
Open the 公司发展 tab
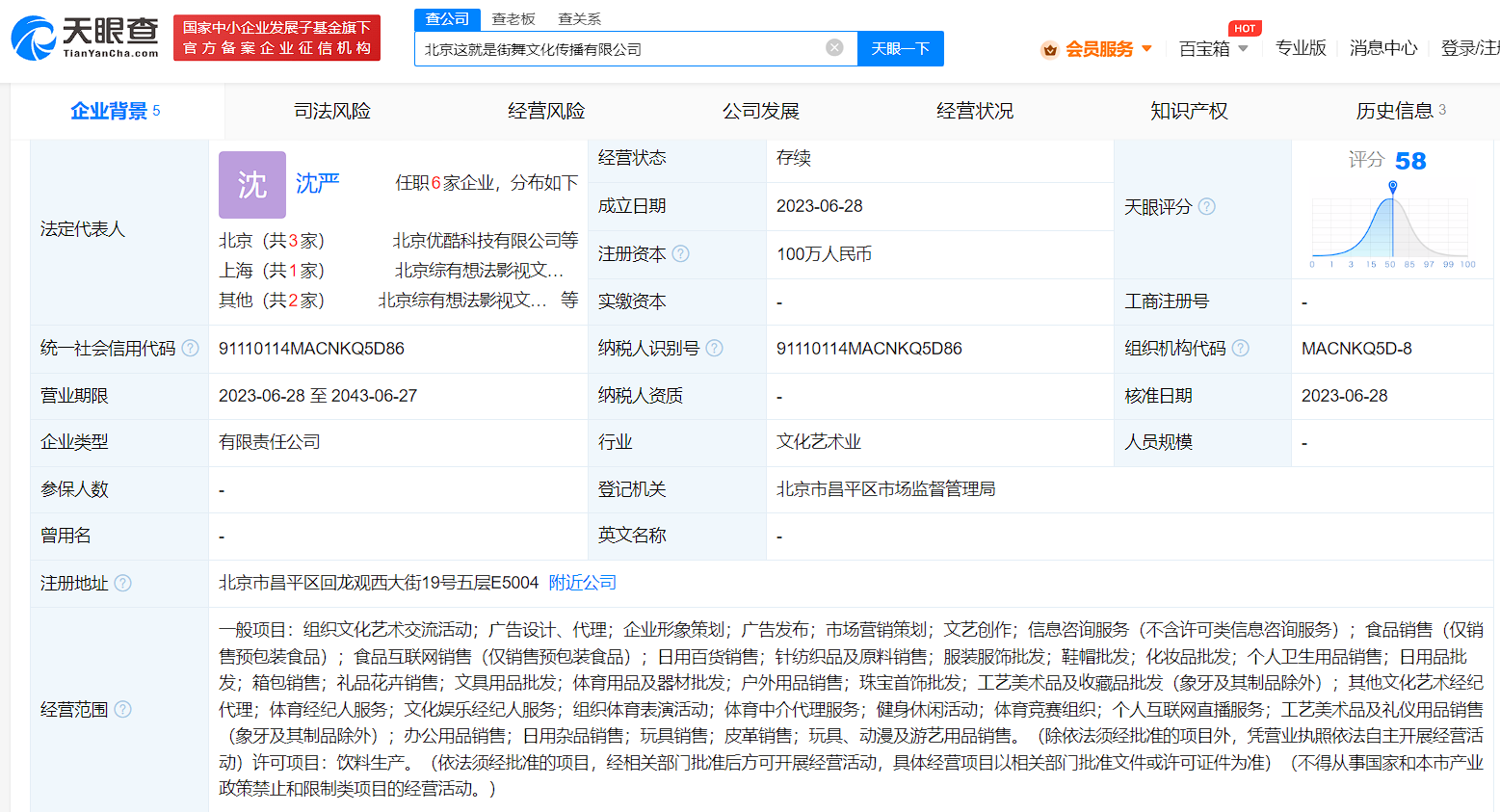click(761, 111)
